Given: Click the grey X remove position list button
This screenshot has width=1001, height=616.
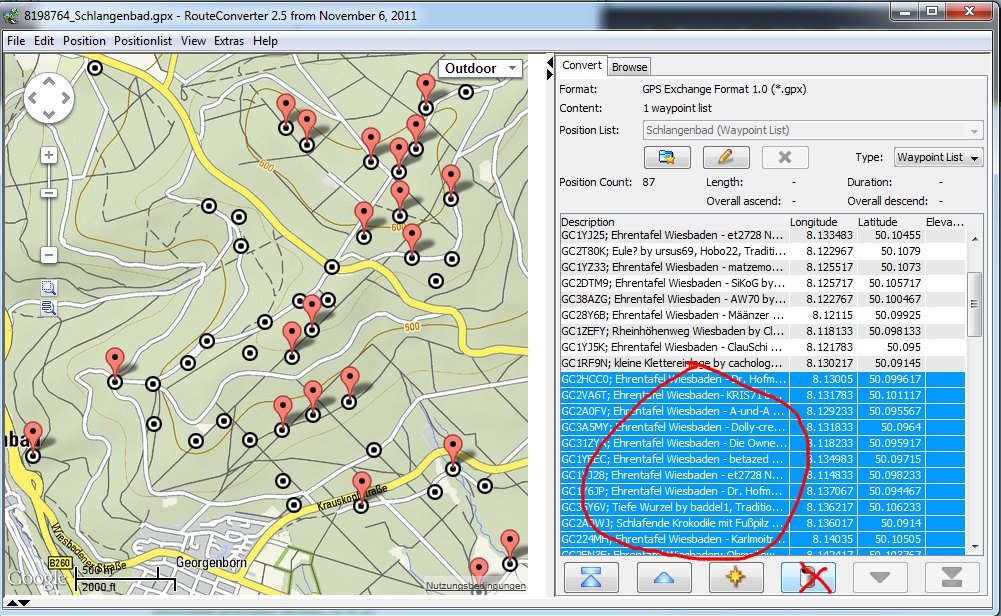Looking at the screenshot, I should click(x=785, y=157).
